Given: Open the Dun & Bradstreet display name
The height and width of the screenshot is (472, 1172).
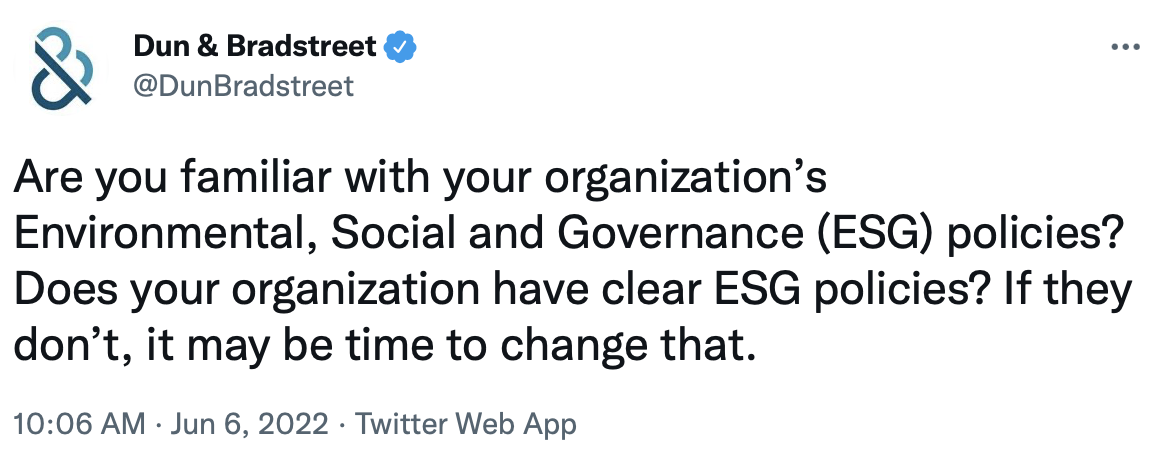Looking at the screenshot, I should coord(255,46).
